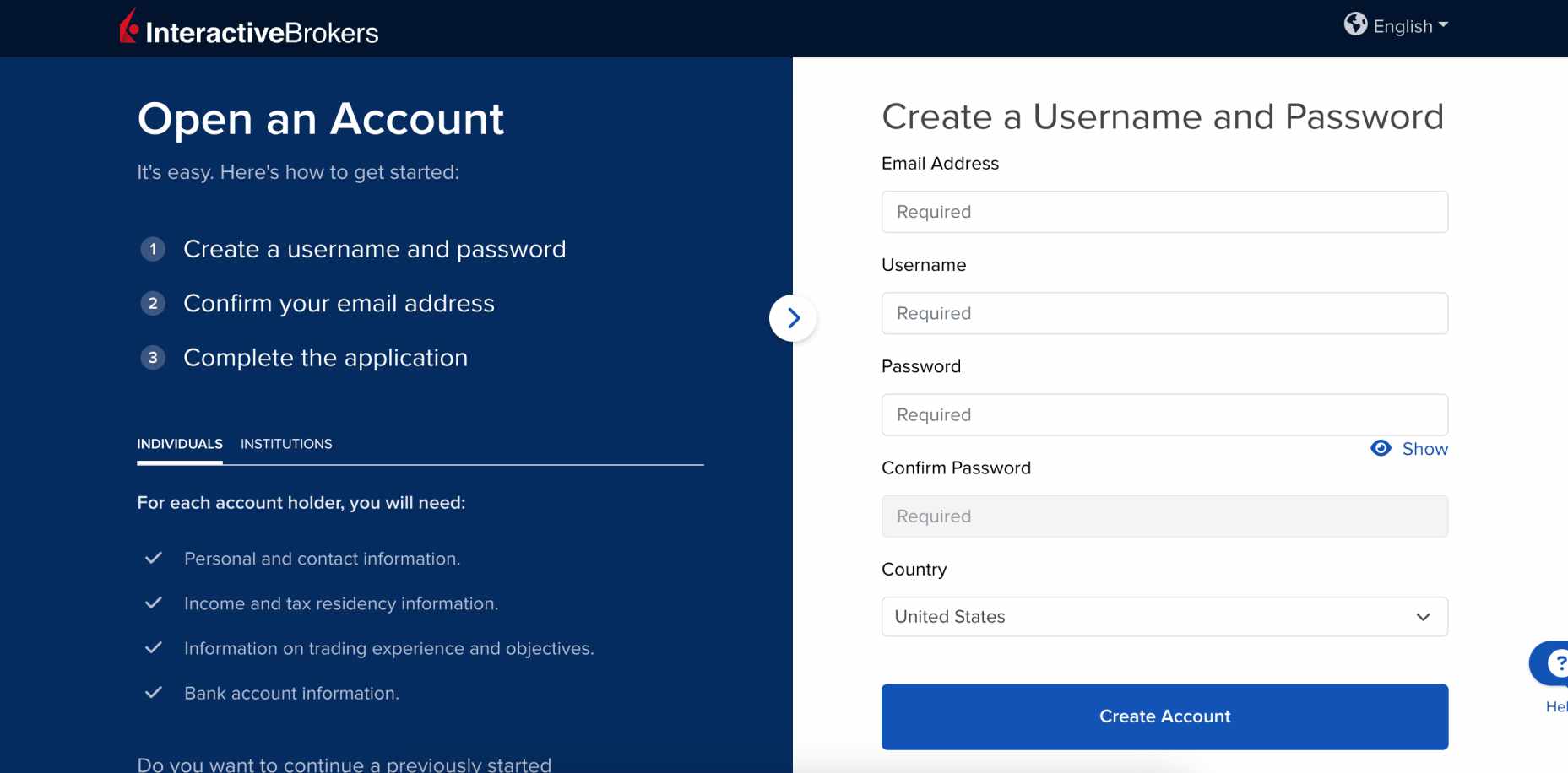1568x773 pixels.
Task: Click 'Personal and contact information.' text
Action: point(322,559)
